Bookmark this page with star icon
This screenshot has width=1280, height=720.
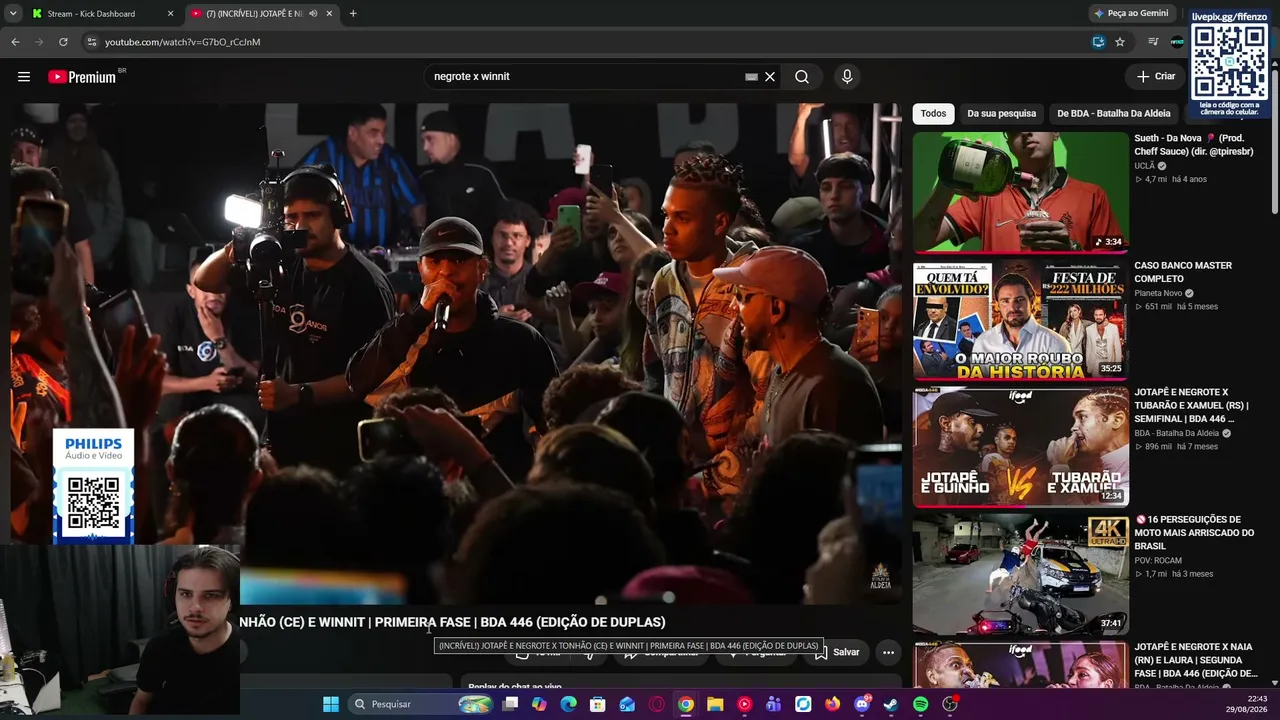[x=1120, y=42]
